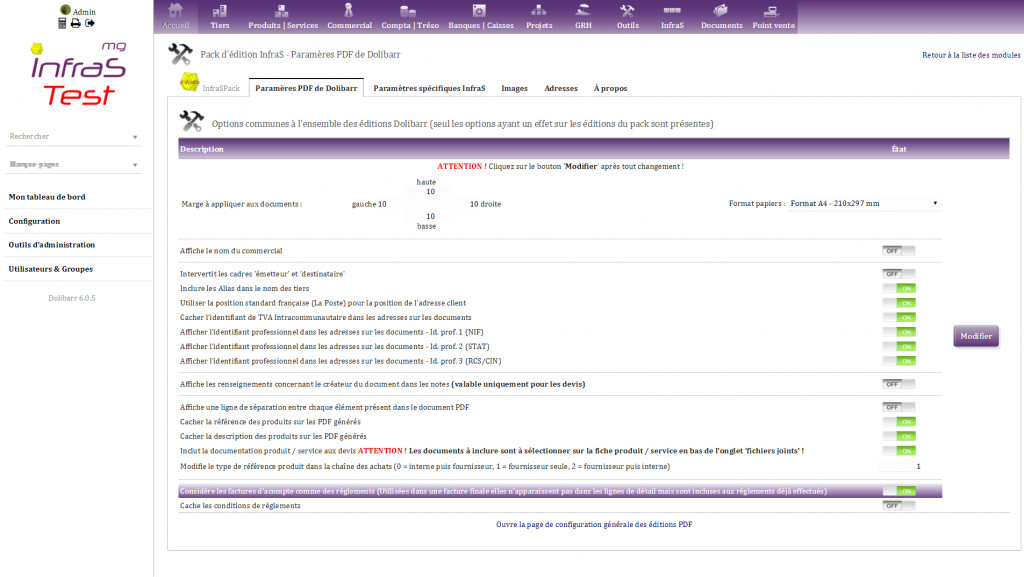1024x577 pixels.
Task: Click the Modifier button
Action: 976,336
